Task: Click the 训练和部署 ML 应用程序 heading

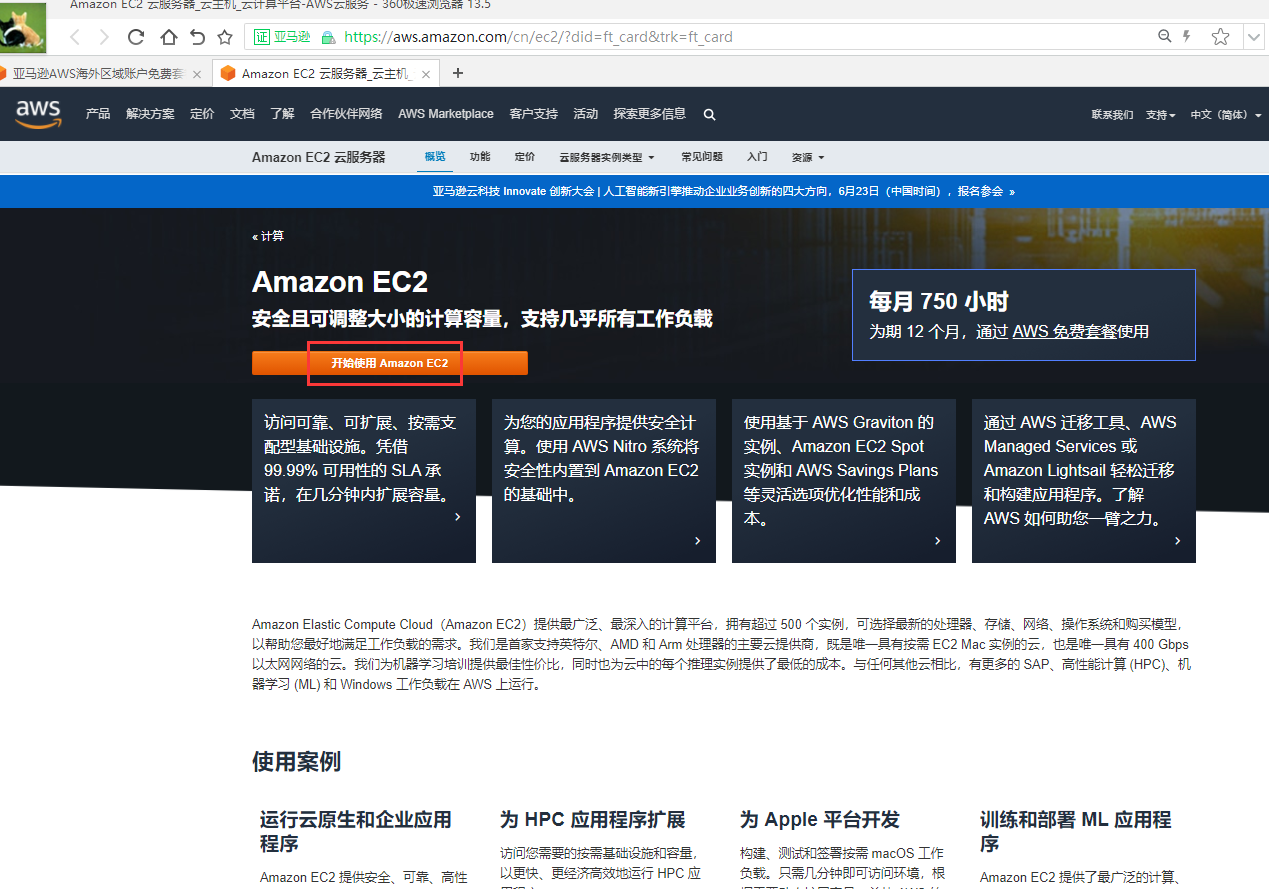Action: (1076, 832)
